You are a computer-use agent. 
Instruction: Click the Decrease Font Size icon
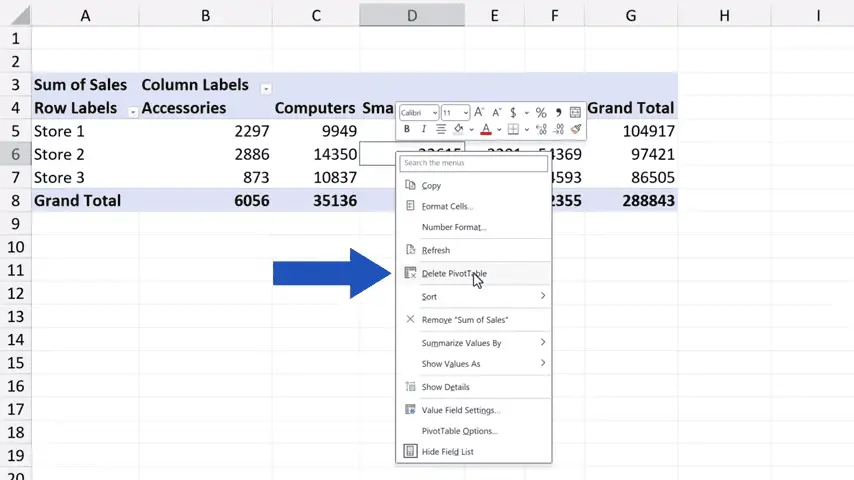pyautogui.click(x=496, y=113)
